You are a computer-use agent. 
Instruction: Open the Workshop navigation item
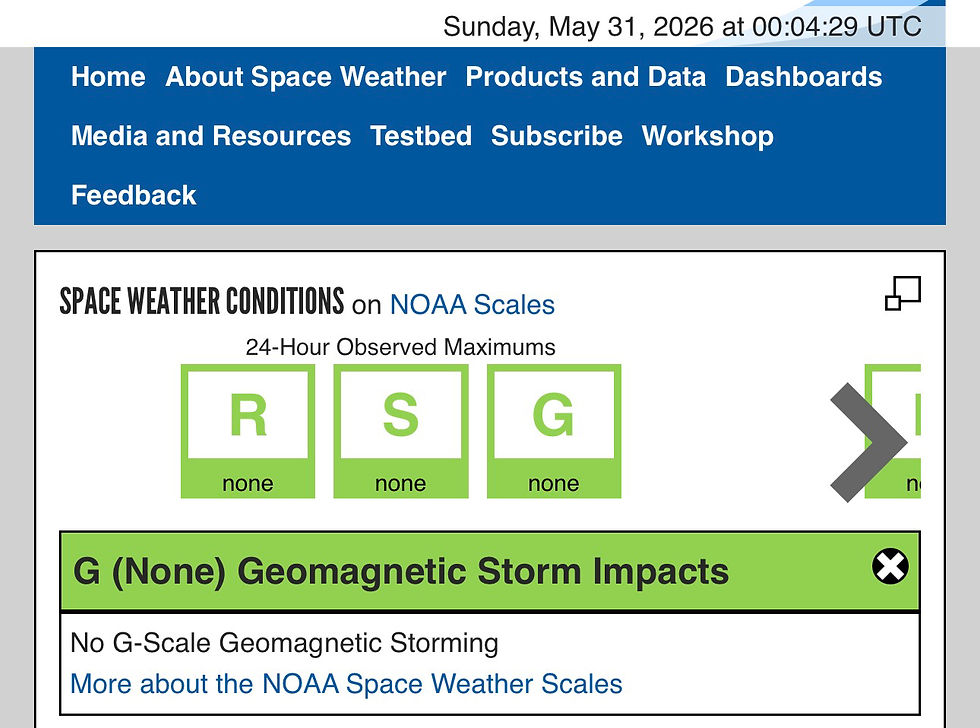pyautogui.click(x=708, y=136)
